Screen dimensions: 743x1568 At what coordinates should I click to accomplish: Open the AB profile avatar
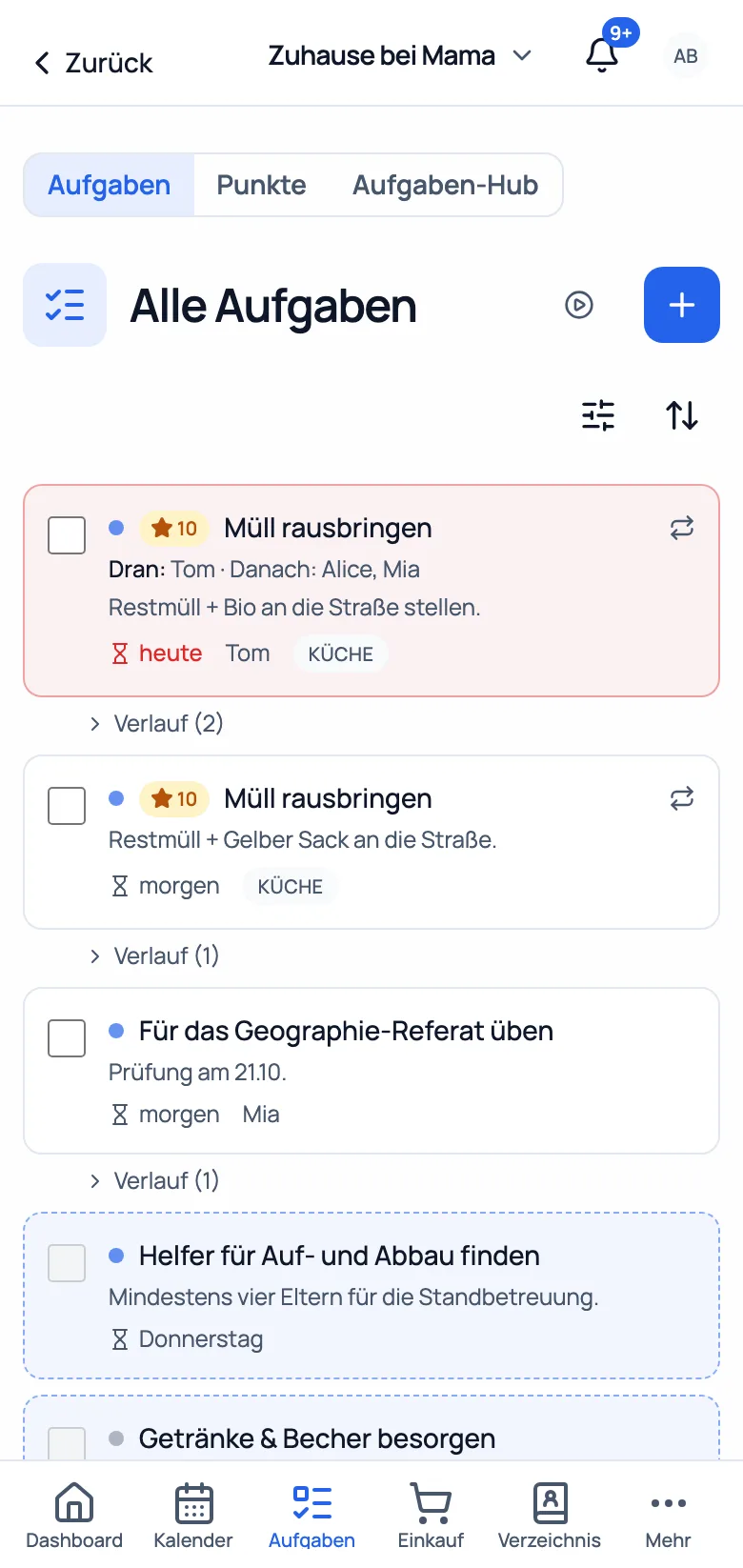click(x=686, y=56)
